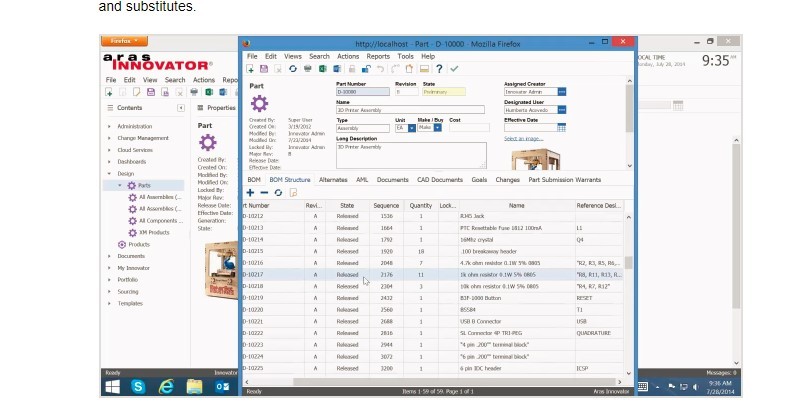Open Skype from the Windows taskbar
This screenshot has height=404, width=795.
click(x=138, y=386)
